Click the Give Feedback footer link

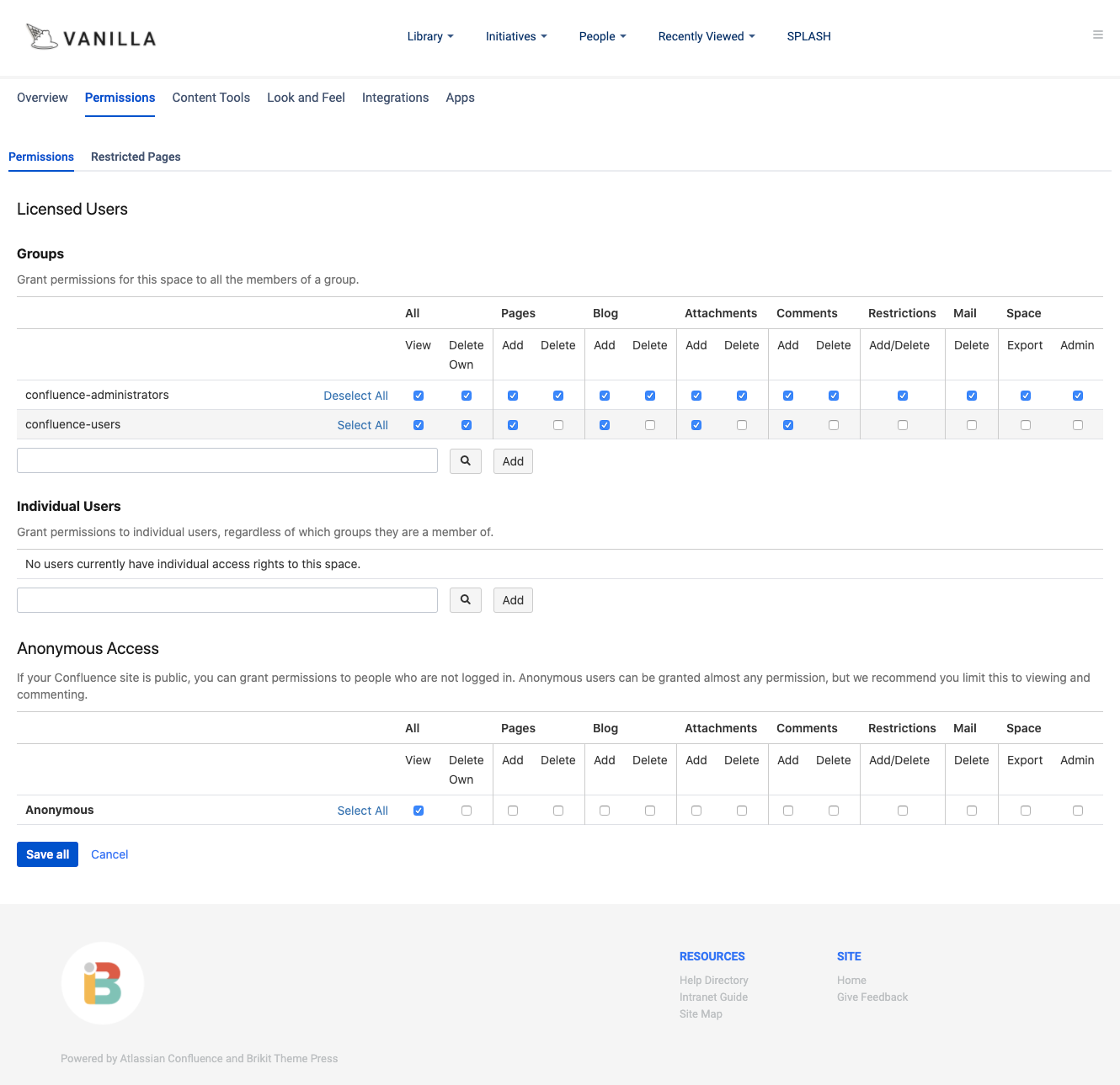click(872, 997)
